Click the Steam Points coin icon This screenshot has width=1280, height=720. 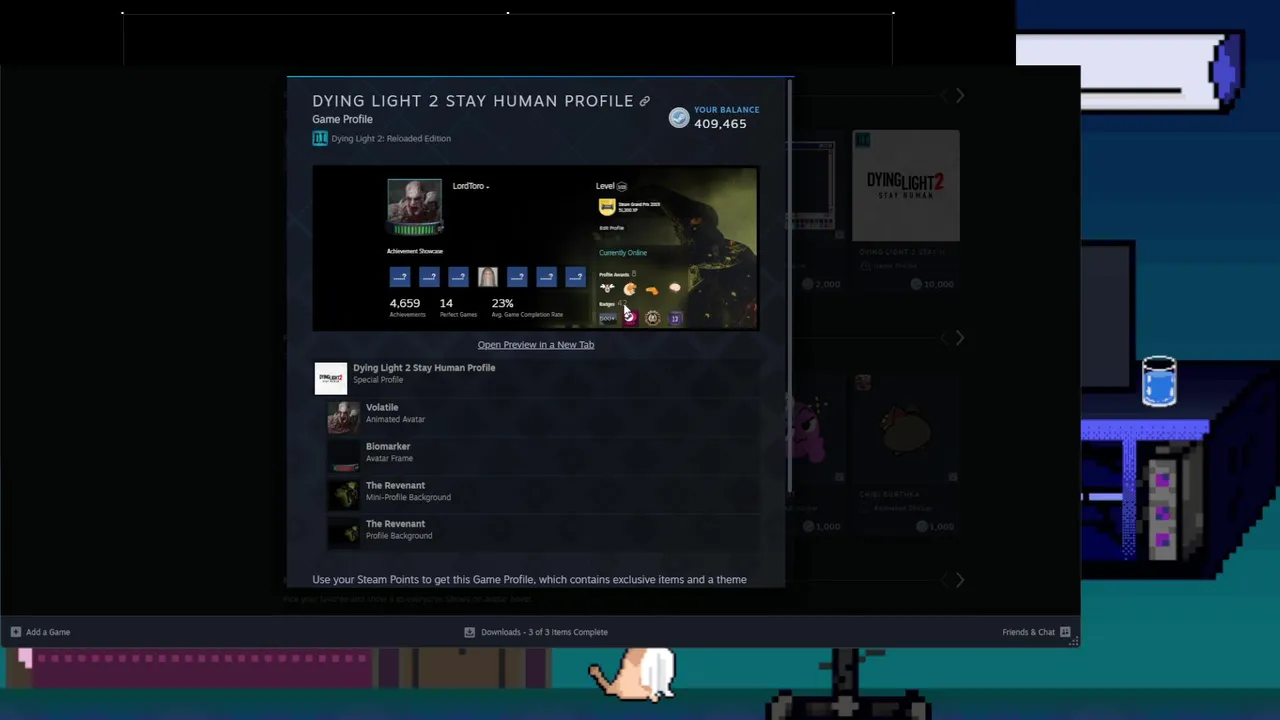point(679,118)
